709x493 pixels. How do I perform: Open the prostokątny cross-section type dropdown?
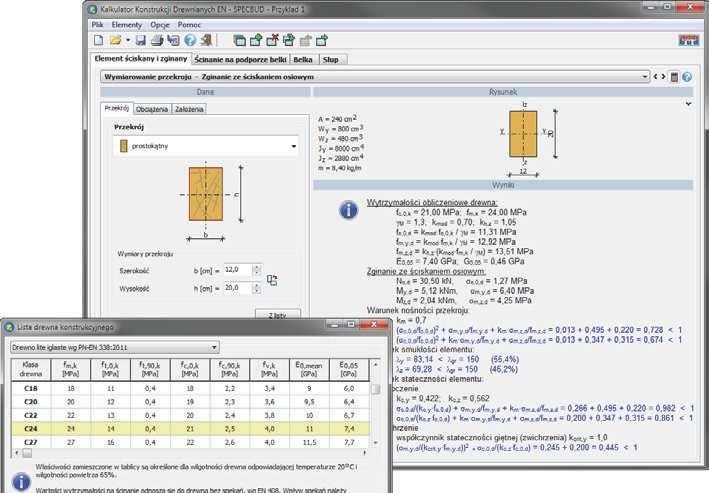206,146
